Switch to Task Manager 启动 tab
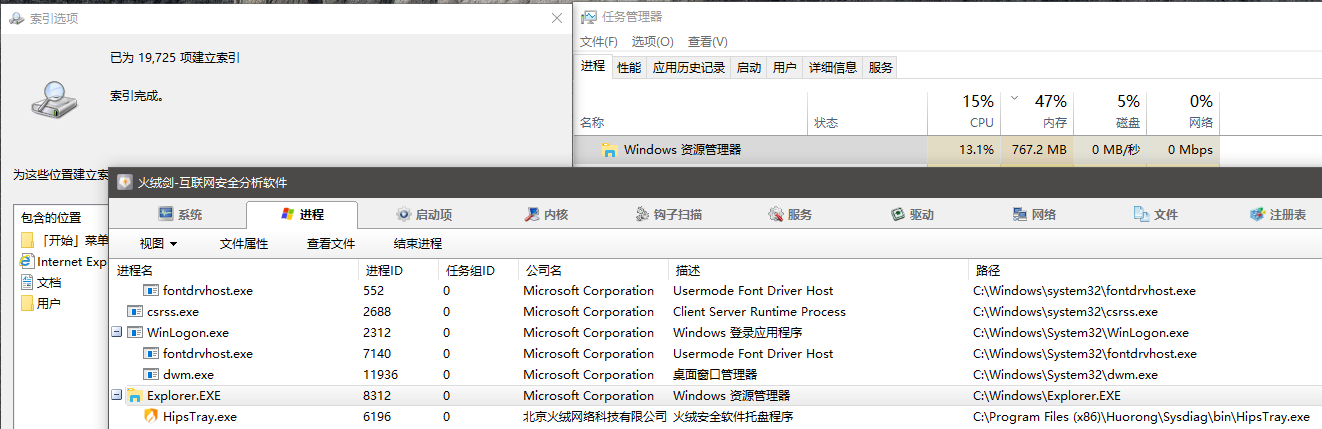Screen dimensions: 1322x429 tap(749, 68)
